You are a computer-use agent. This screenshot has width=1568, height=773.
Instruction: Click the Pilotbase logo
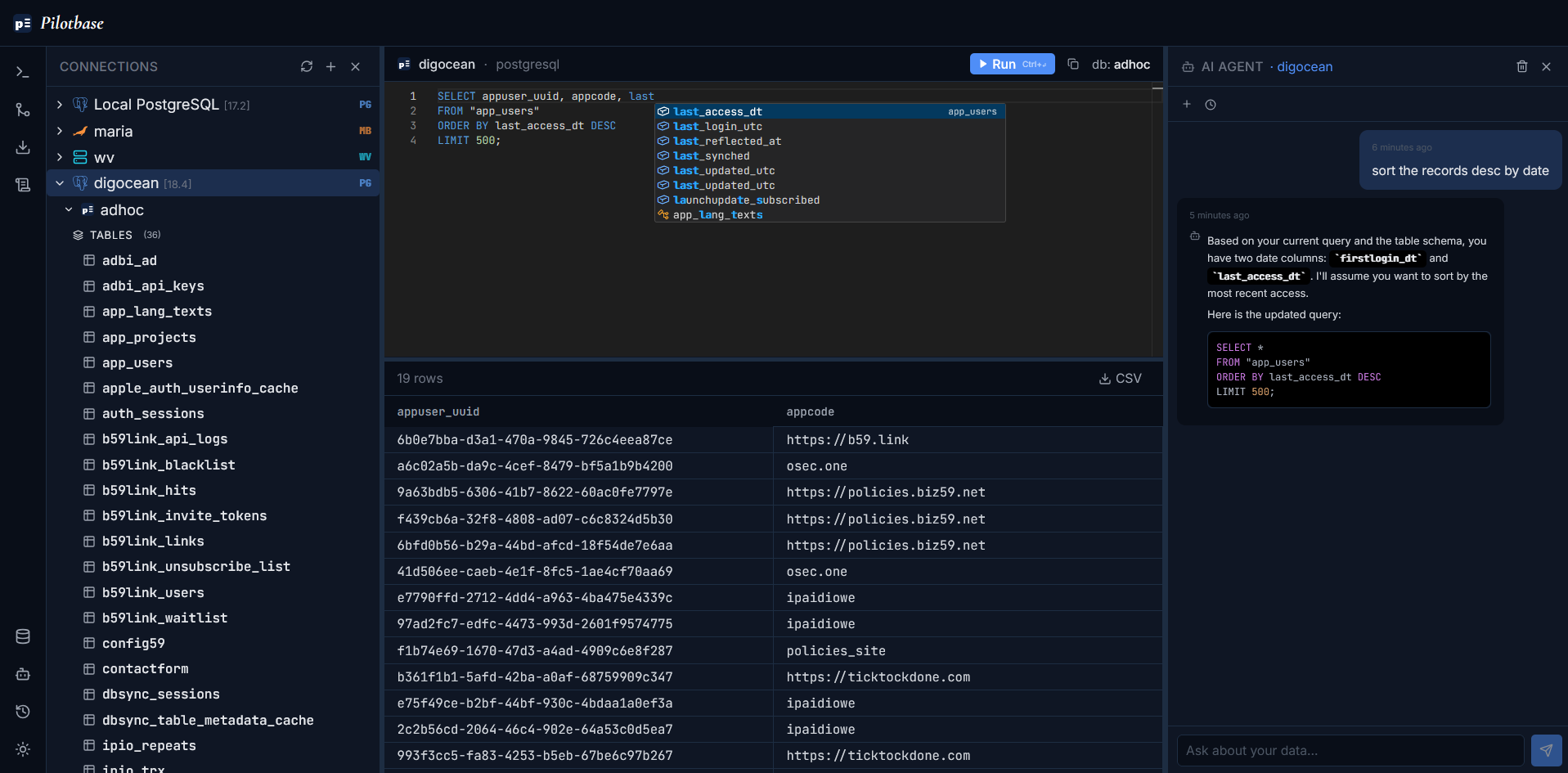tap(60, 23)
